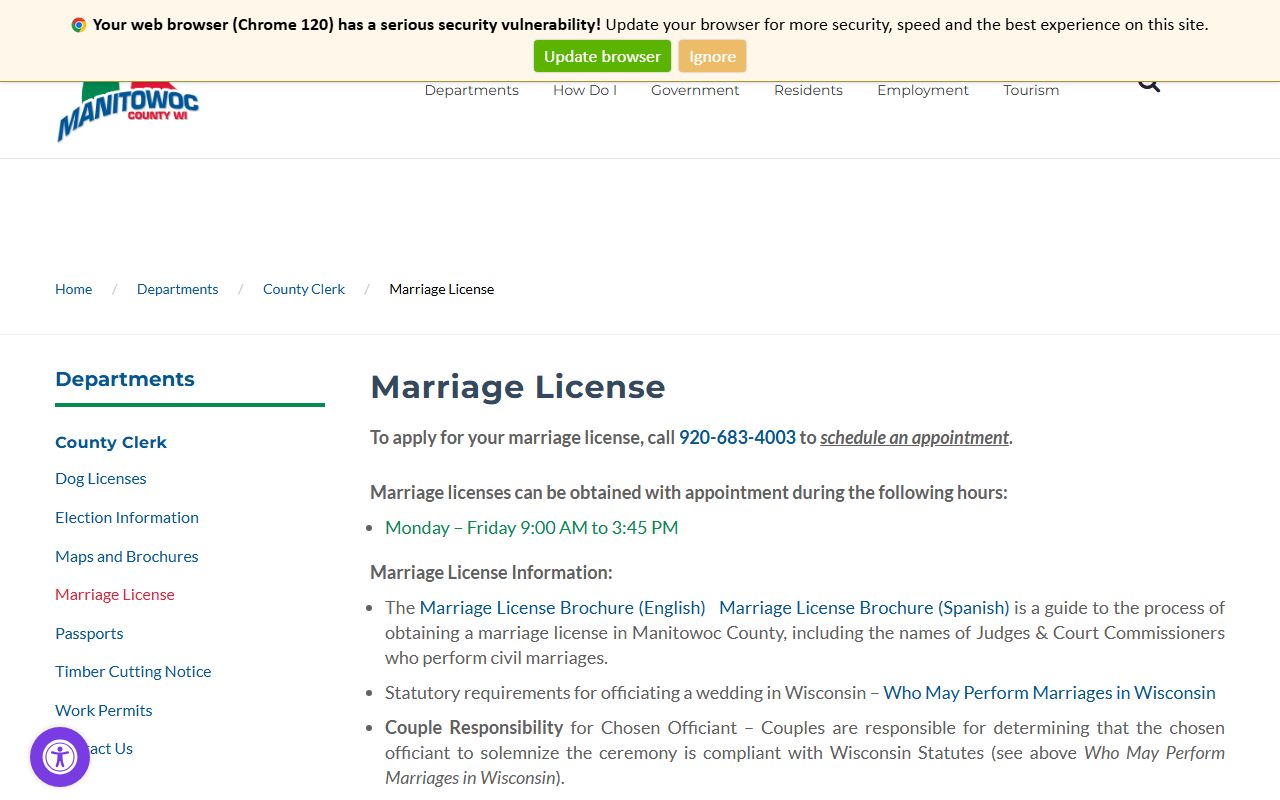Open Maps and Brochures sidebar link
1280x800 pixels.
(127, 556)
